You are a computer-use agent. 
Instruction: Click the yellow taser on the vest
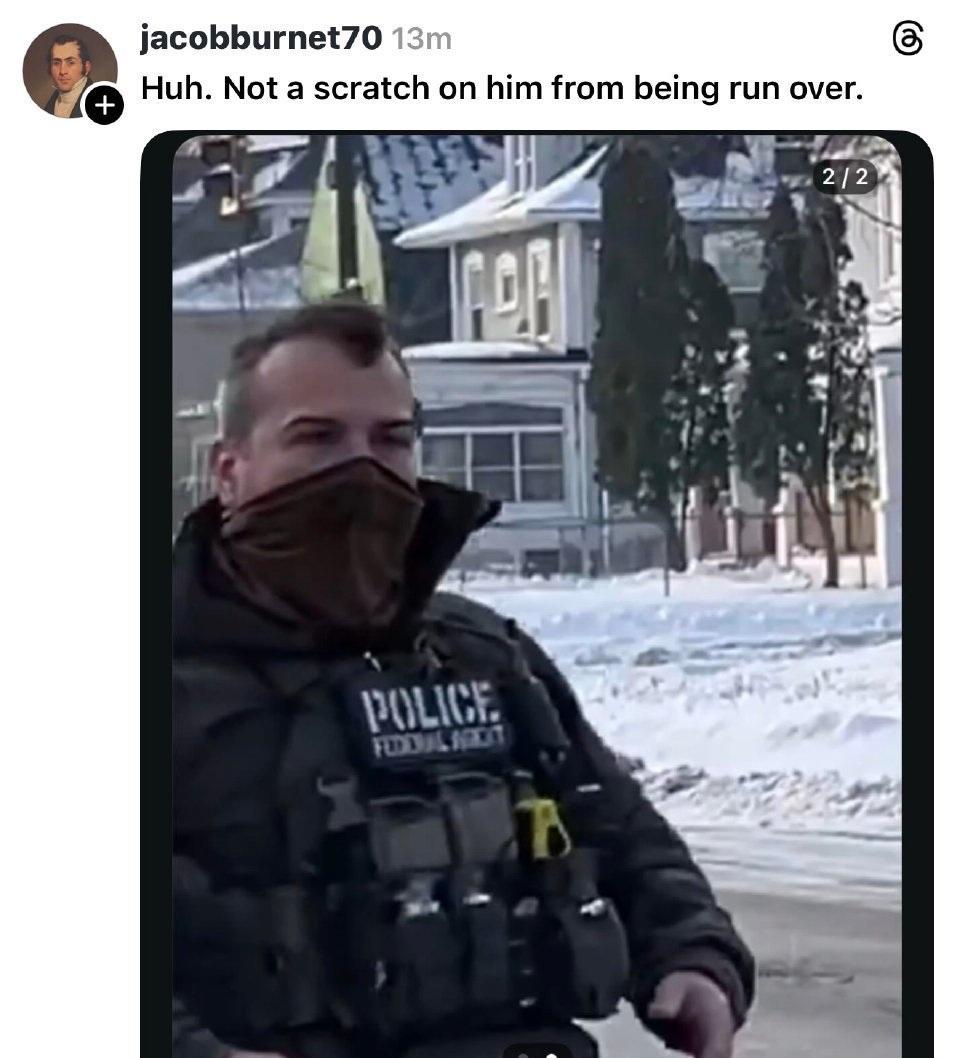point(542,829)
